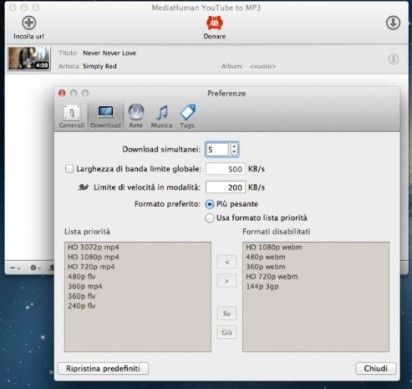Select 360p flv in priority list
The width and height of the screenshot is (412, 389).
[82, 296]
